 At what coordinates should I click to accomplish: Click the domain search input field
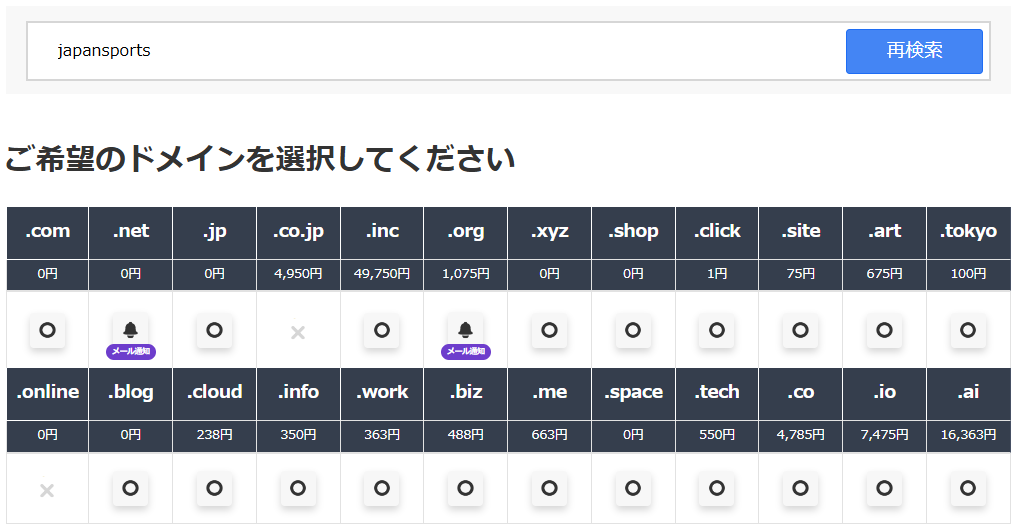[x=440, y=51]
